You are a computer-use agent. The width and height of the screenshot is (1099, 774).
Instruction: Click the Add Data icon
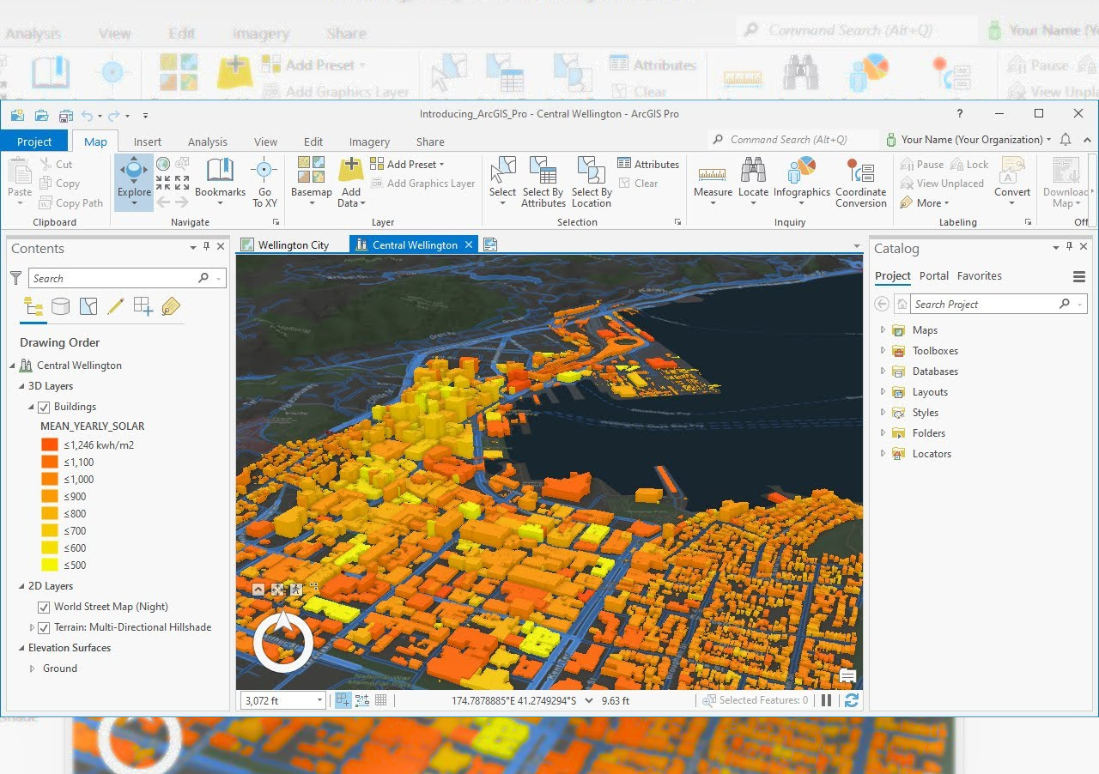(x=350, y=170)
